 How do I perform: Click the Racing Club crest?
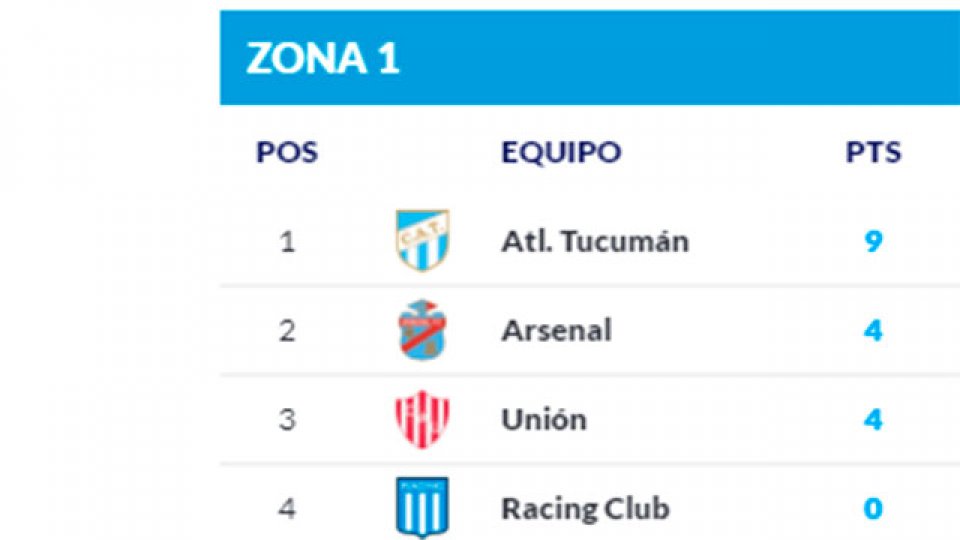[423, 507]
